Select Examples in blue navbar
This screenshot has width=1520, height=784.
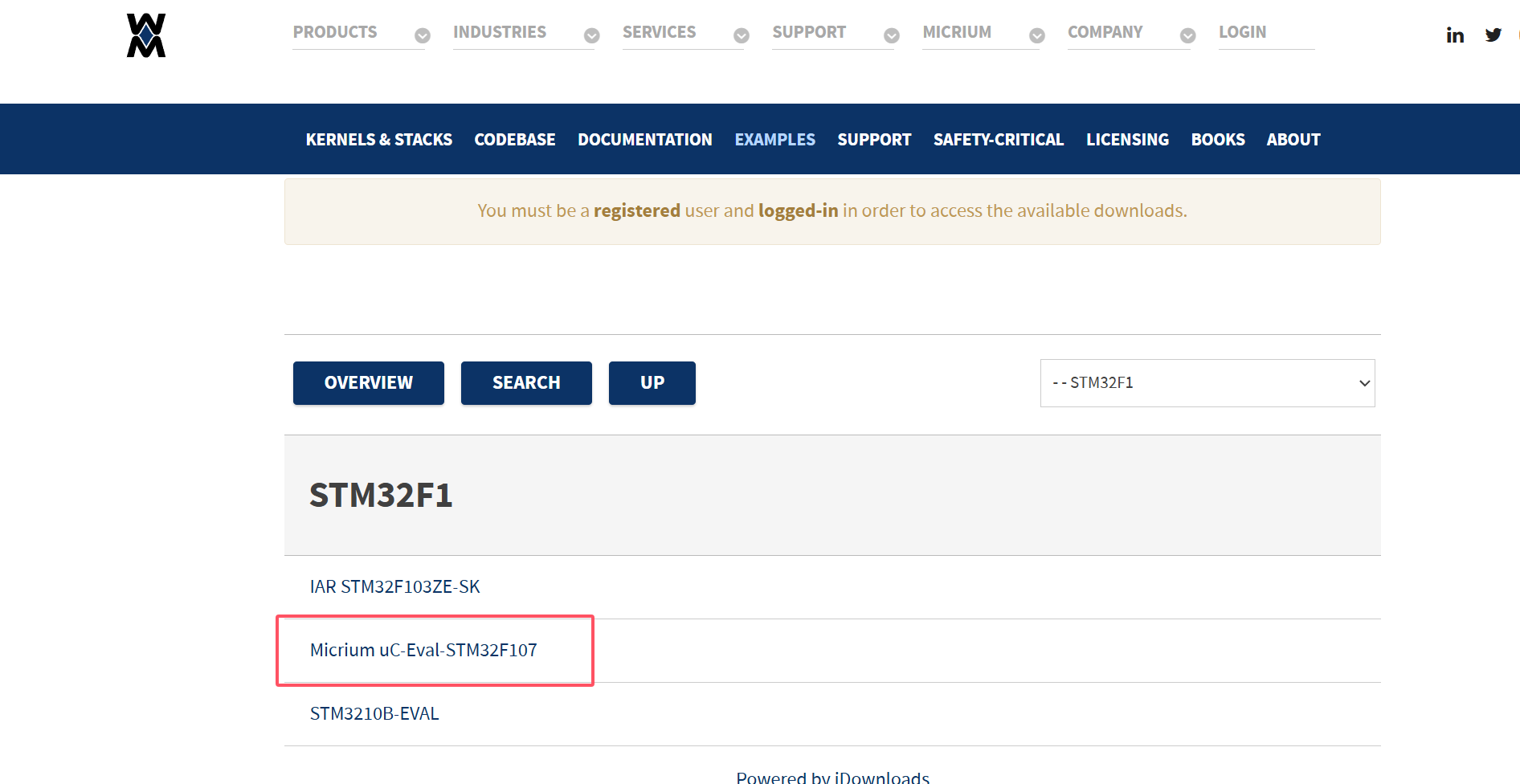[775, 140]
